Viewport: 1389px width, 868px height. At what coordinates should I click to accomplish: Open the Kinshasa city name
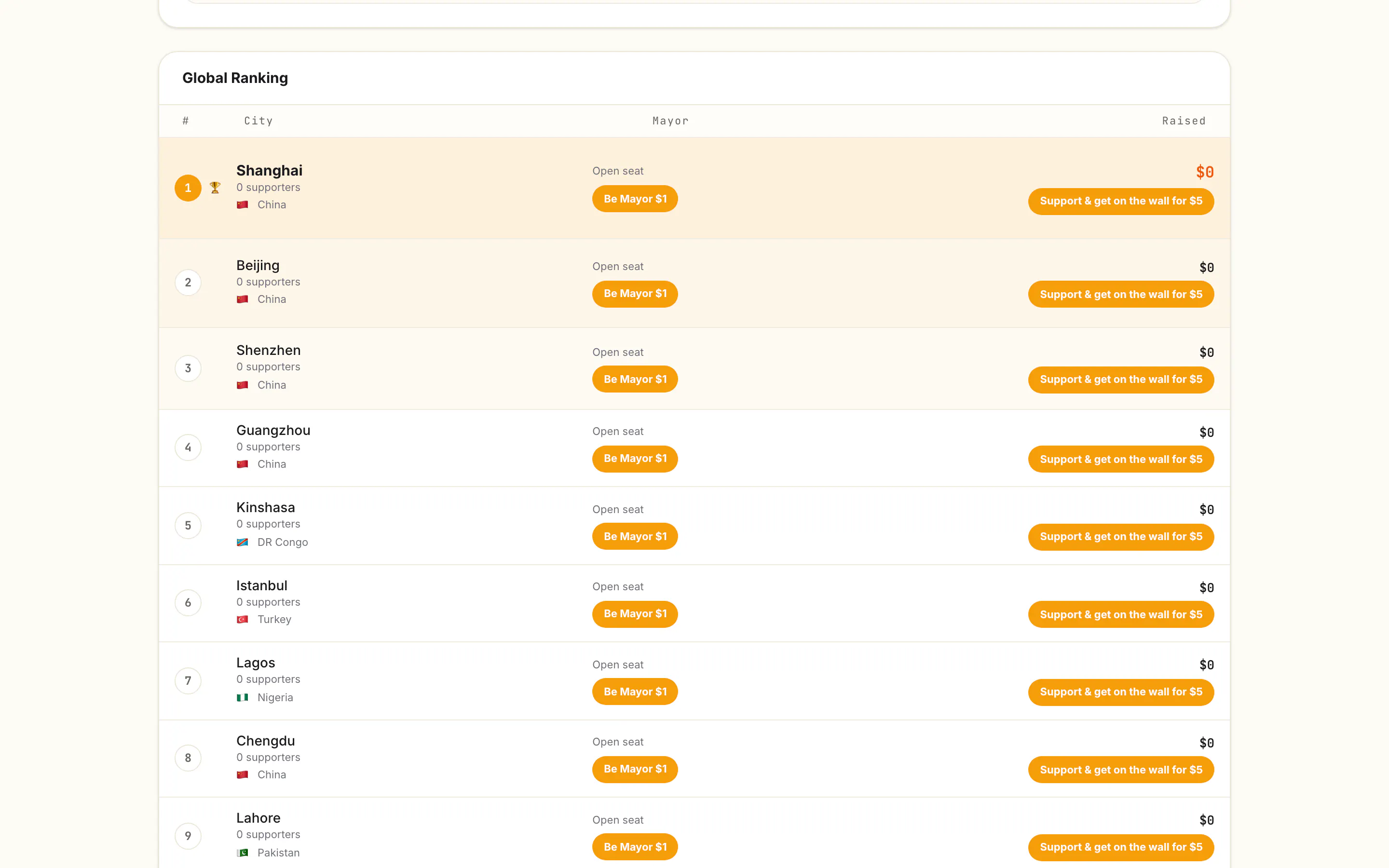coord(265,507)
